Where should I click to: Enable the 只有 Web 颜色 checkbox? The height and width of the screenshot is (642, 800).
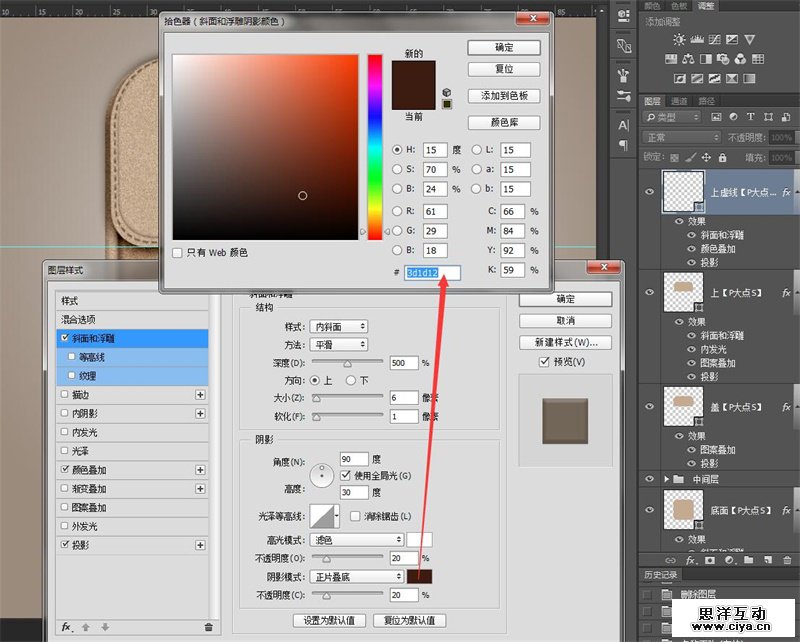click(x=178, y=253)
